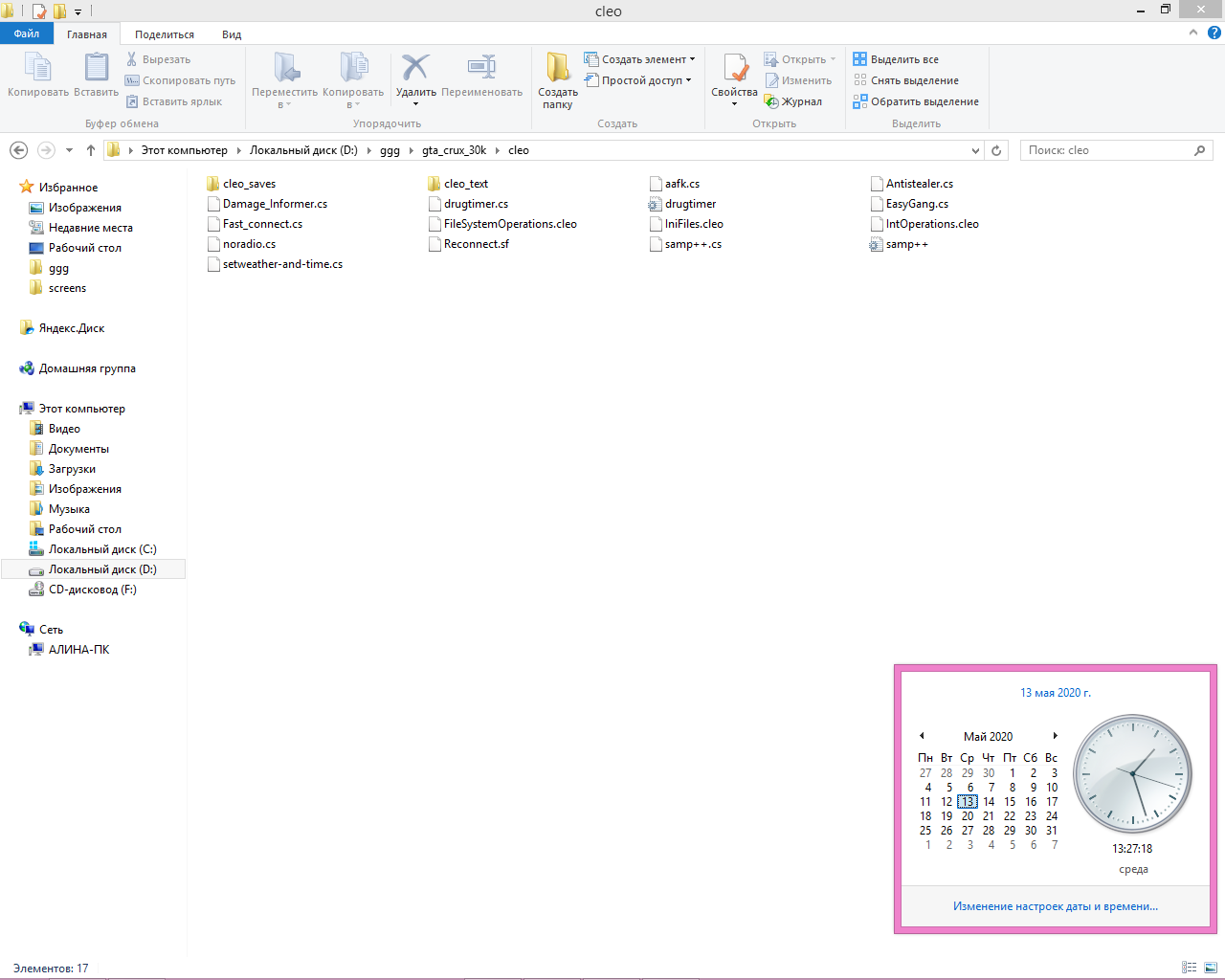
Task: Click the back navigation arrow
Action: point(18,150)
